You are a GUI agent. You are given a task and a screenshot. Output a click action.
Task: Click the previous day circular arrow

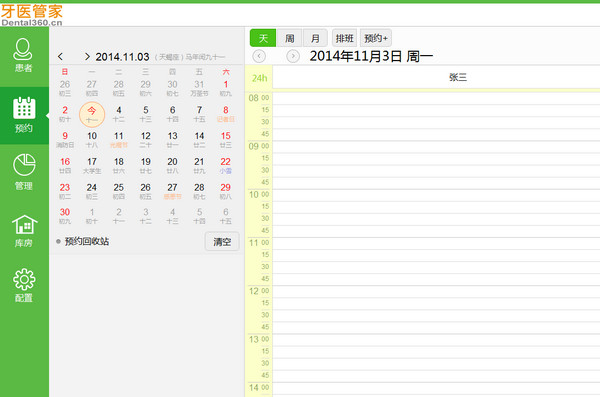click(x=259, y=56)
